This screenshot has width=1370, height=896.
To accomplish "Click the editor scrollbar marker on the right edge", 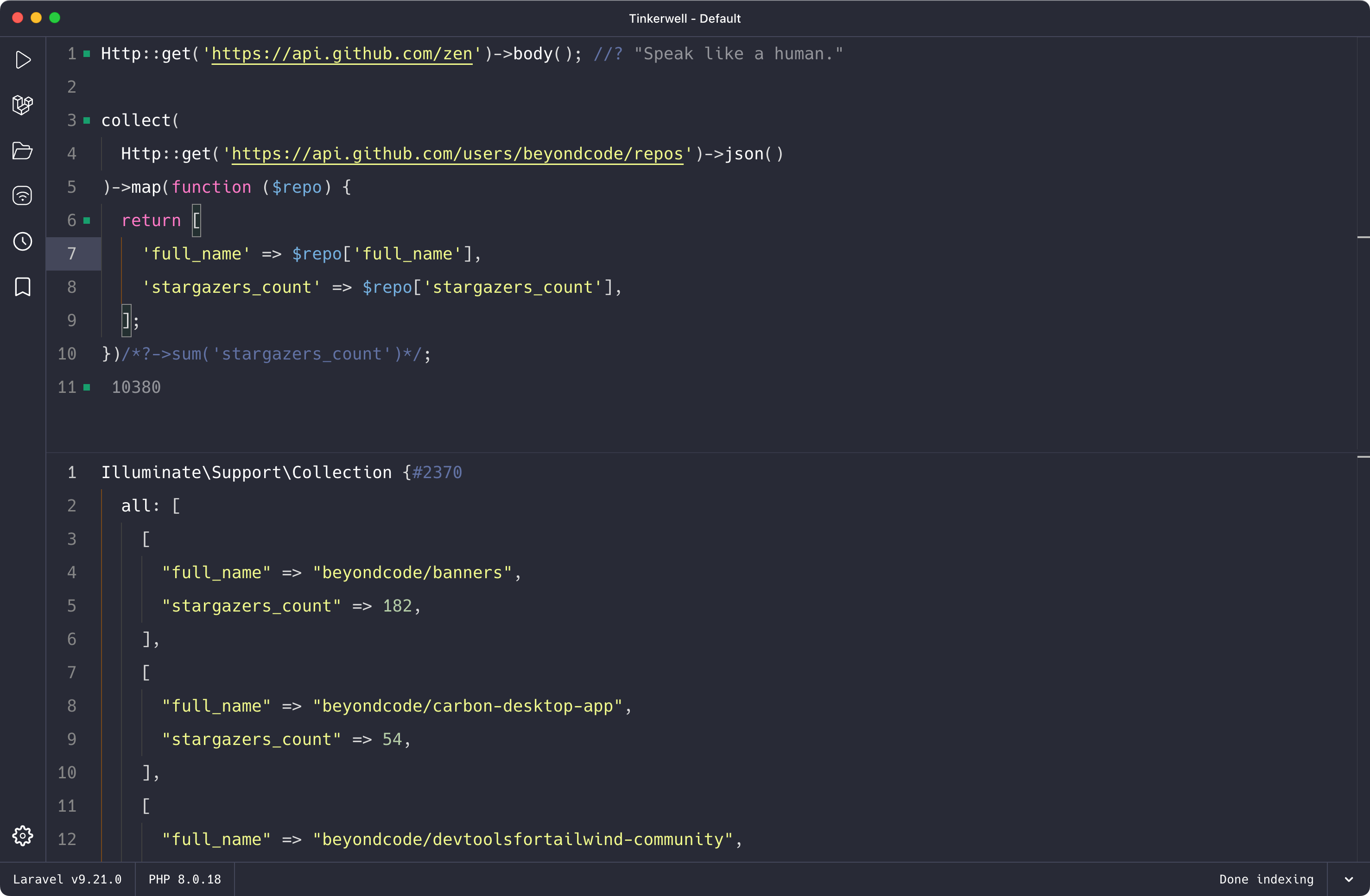I will [x=1363, y=237].
